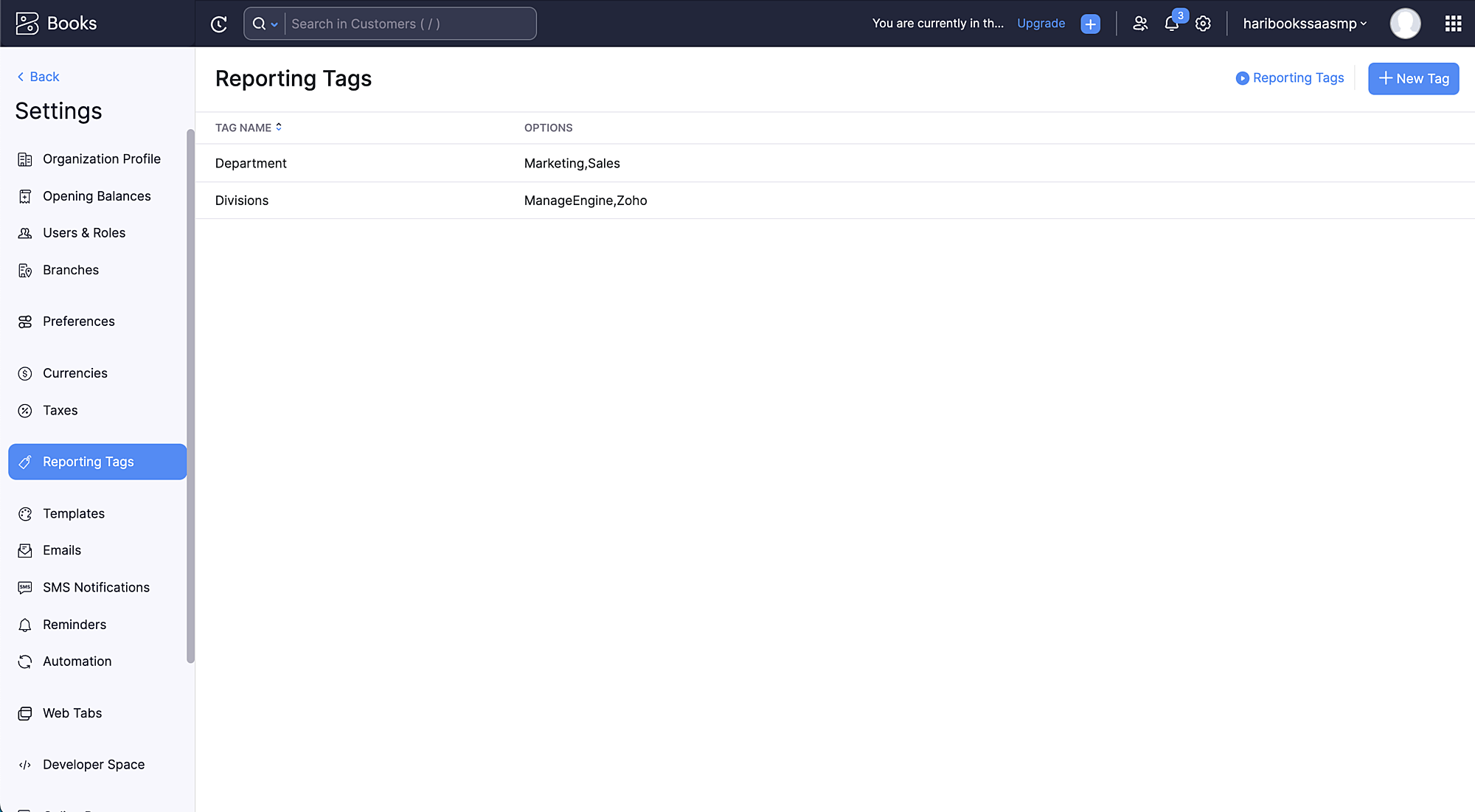Click the recent activity clock icon

pyautogui.click(x=219, y=24)
